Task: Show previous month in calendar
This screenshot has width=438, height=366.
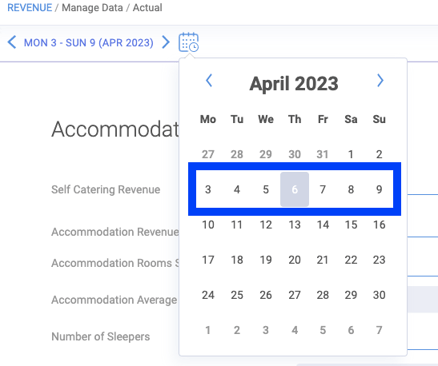Action: pyautogui.click(x=209, y=81)
